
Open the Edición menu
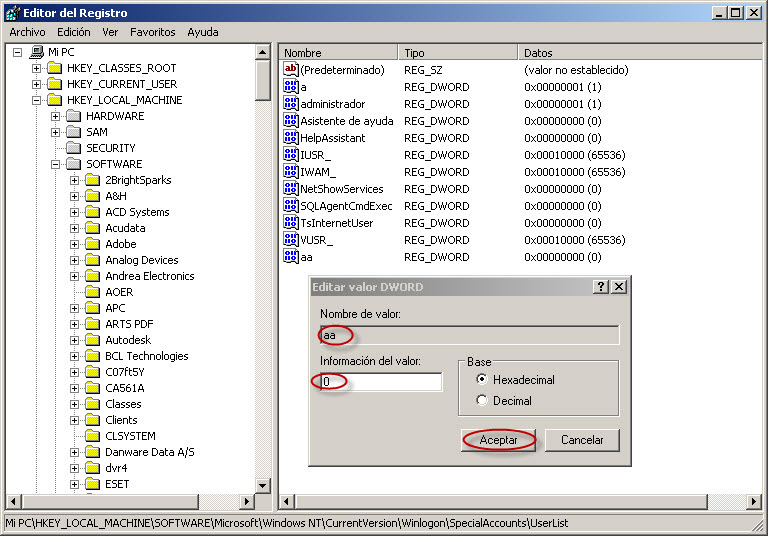click(x=73, y=32)
